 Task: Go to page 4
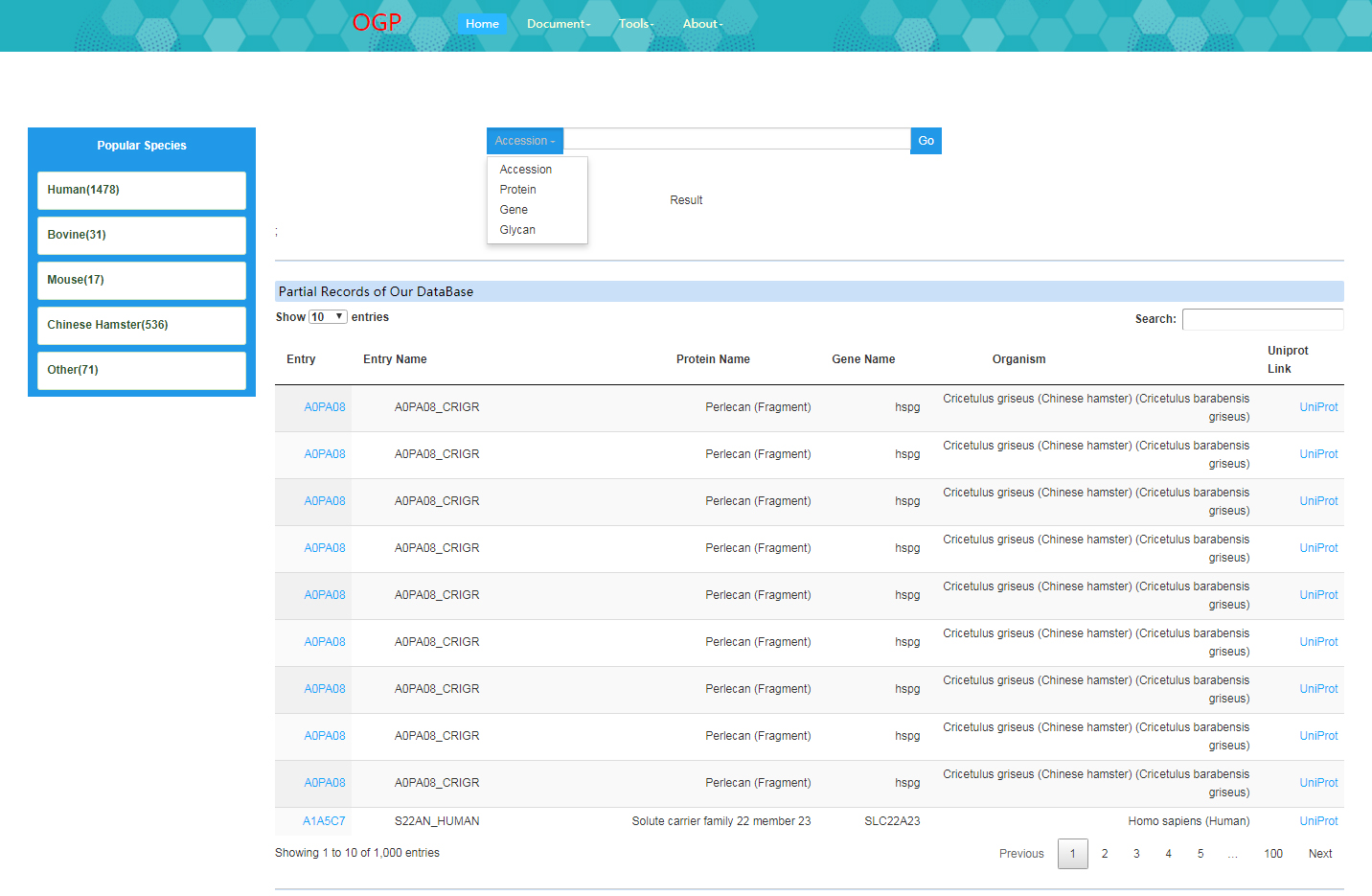pos(1168,854)
